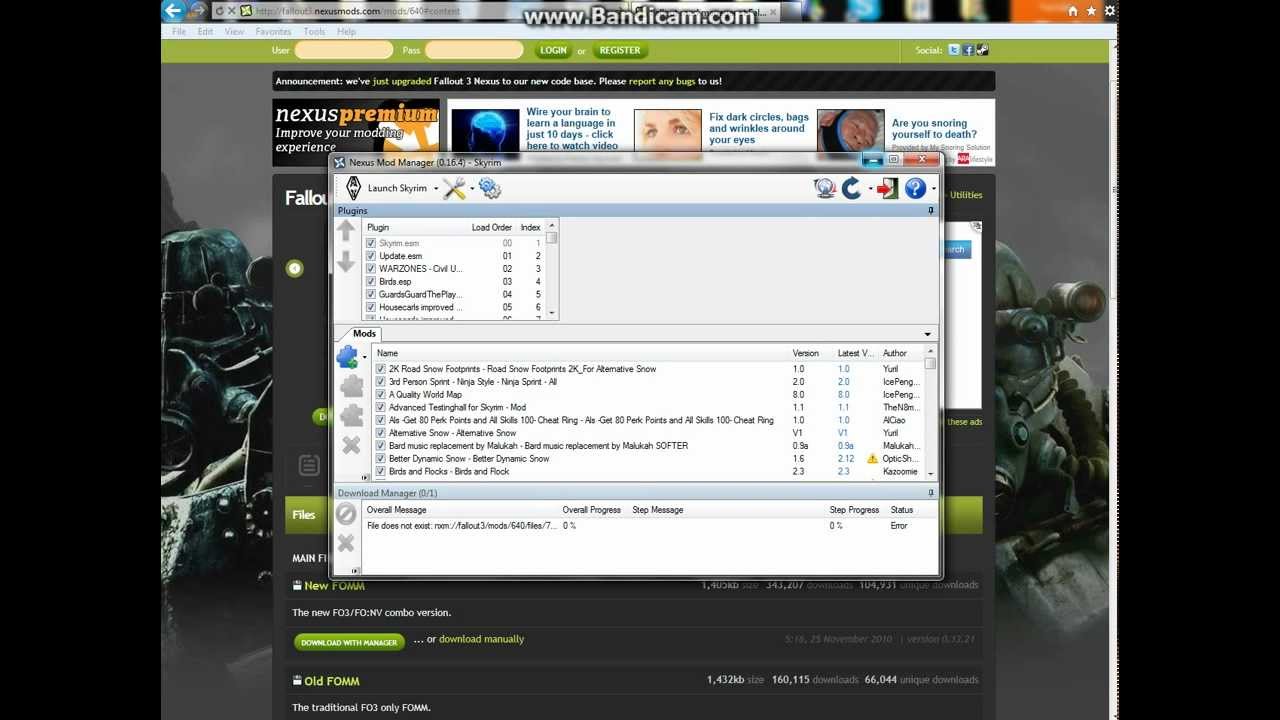Click the blue puzzle add mod icon

[x=347, y=356]
